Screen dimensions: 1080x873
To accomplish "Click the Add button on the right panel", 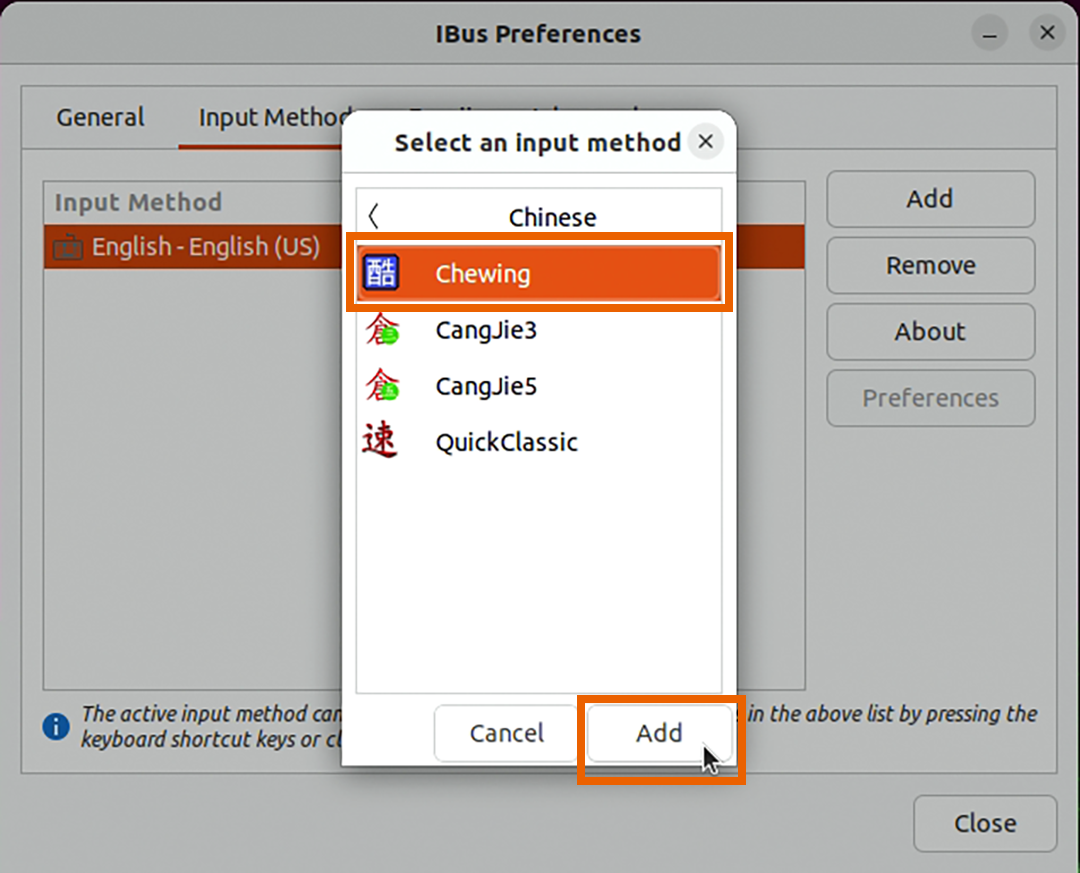I will (x=930, y=199).
